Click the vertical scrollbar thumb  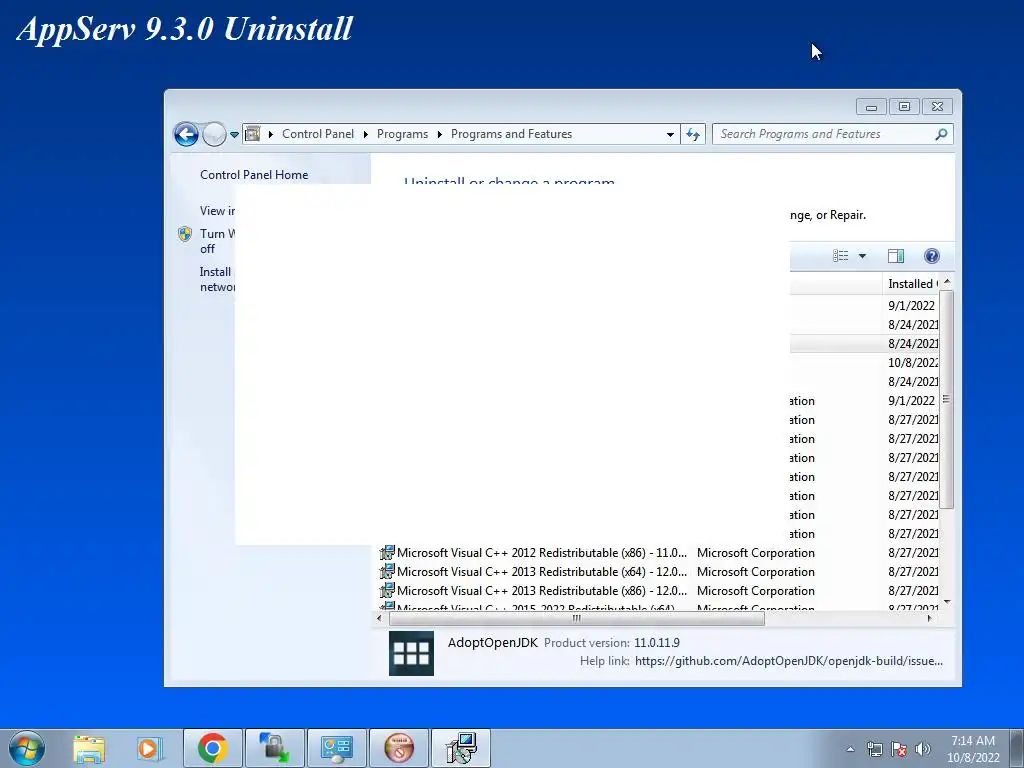947,399
